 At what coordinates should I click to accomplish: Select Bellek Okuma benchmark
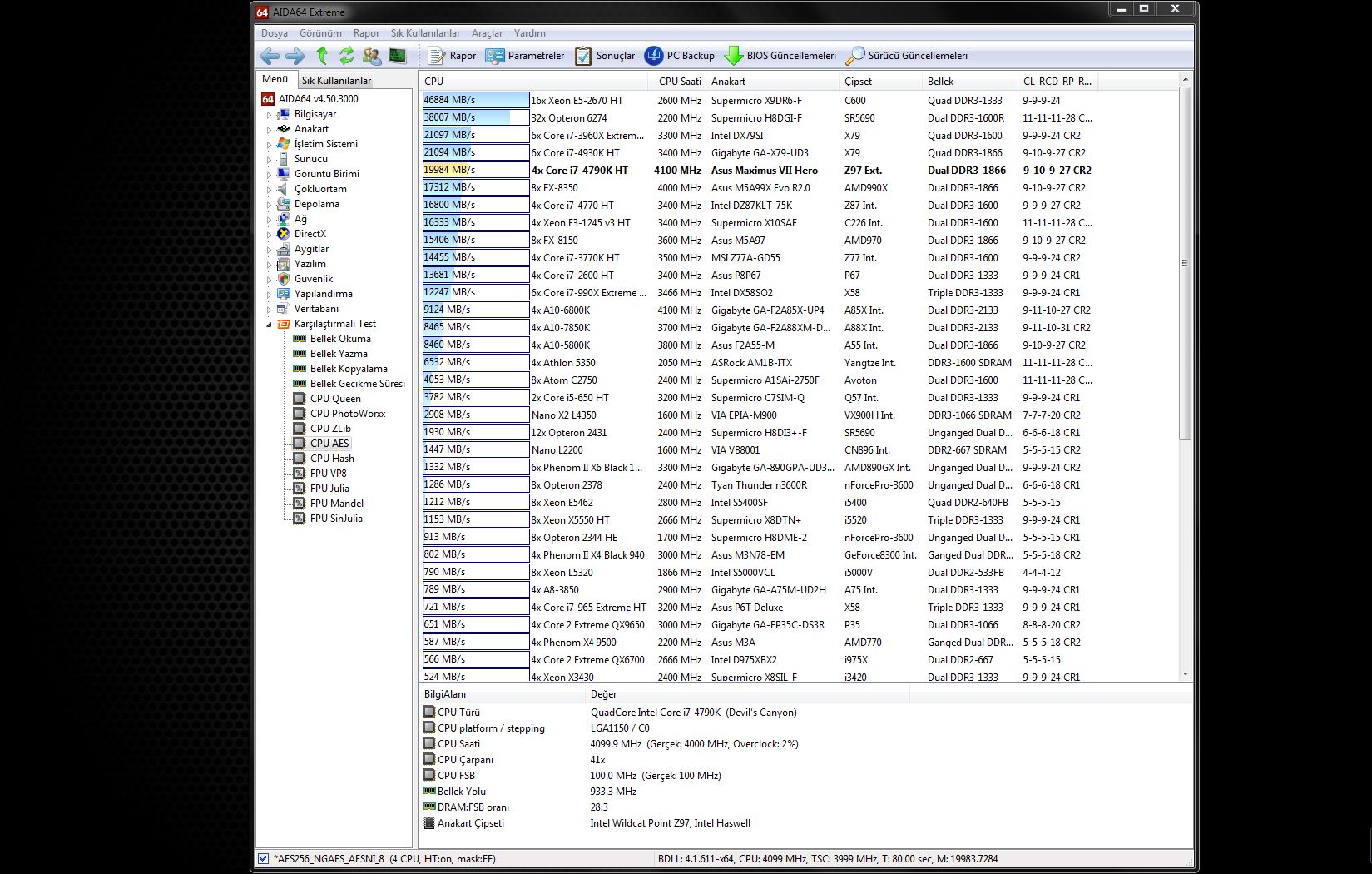click(x=340, y=339)
